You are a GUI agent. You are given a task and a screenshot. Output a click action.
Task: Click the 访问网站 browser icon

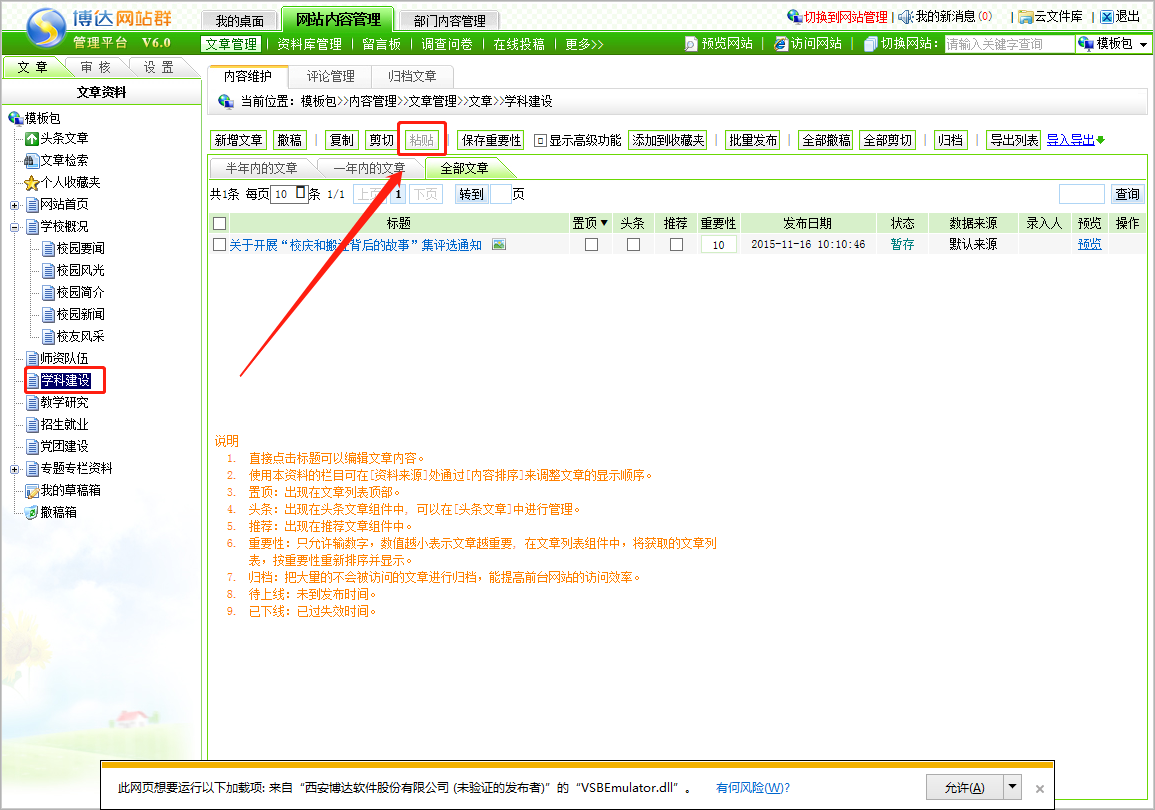coord(781,44)
